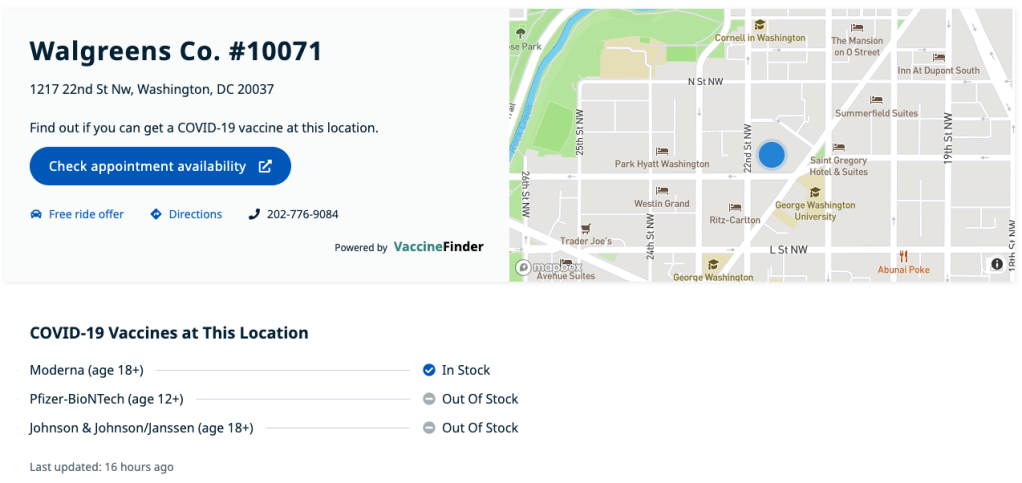This screenshot has height=483, width=1022.
Task: Open Directions to this Walgreens
Action: click(195, 214)
